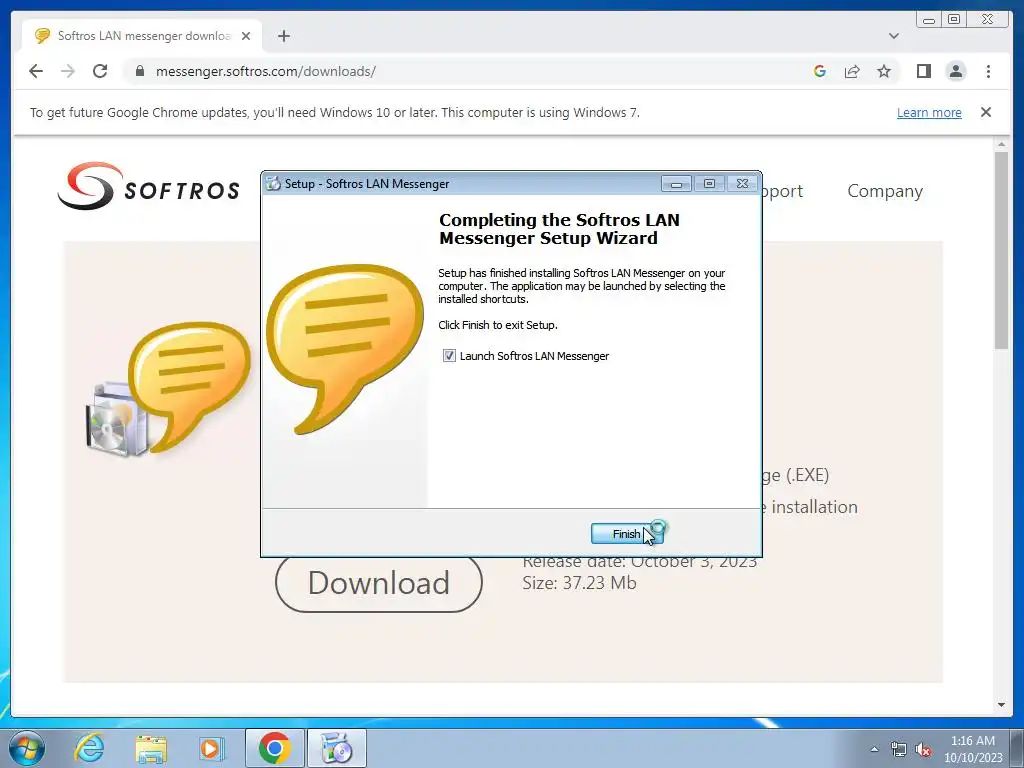Open a new Chrome tab
This screenshot has width=1024, height=768.
[x=283, y=36]
